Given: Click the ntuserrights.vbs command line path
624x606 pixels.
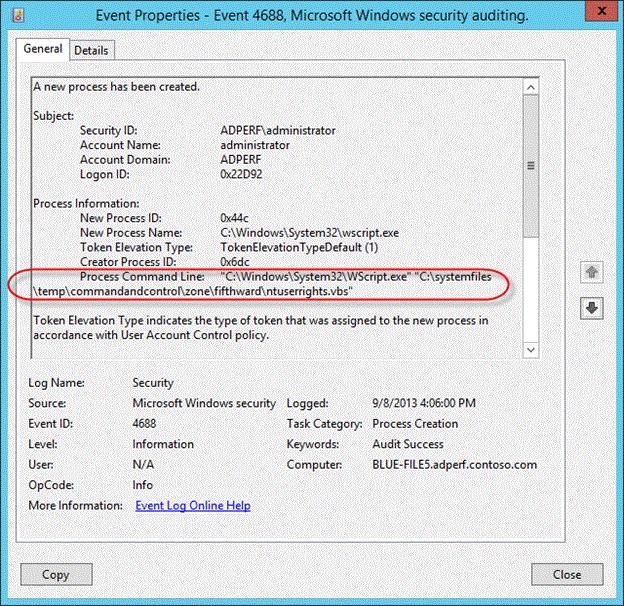Looking at the screenshot, I should (263, 284).
